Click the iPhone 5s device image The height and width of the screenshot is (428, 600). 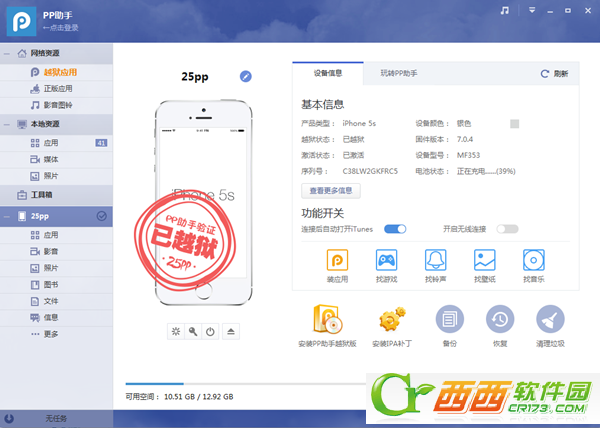tap(204, 203)
